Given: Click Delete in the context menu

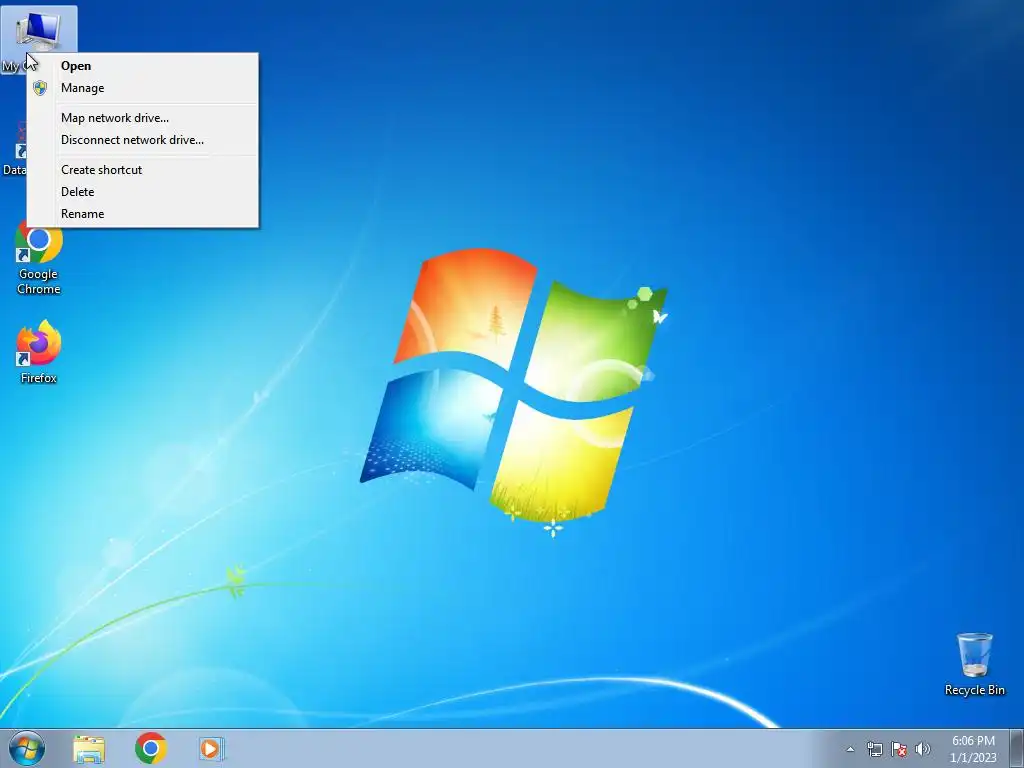Looking at the screenshot, I should [142, 192].
